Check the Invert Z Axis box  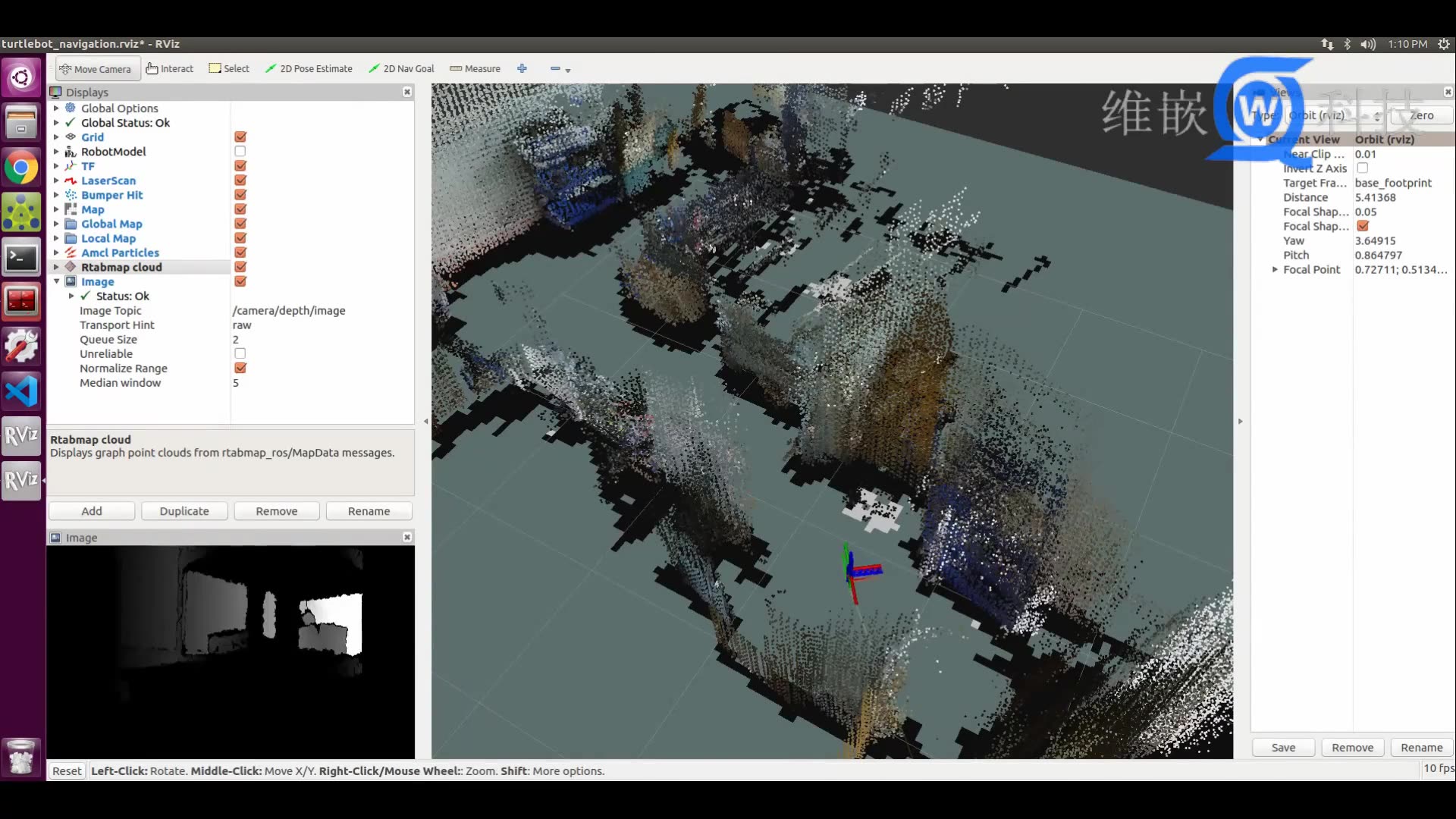click(x=1363, y=168)
